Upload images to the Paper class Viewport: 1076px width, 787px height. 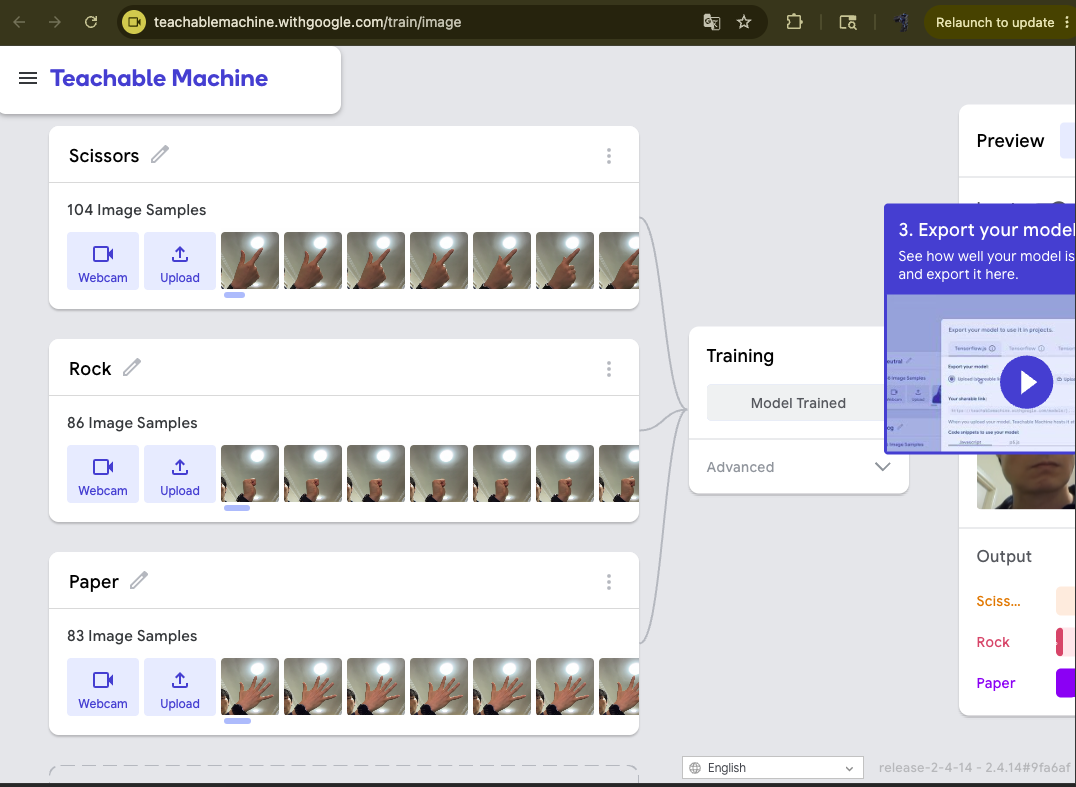[180, 687]
